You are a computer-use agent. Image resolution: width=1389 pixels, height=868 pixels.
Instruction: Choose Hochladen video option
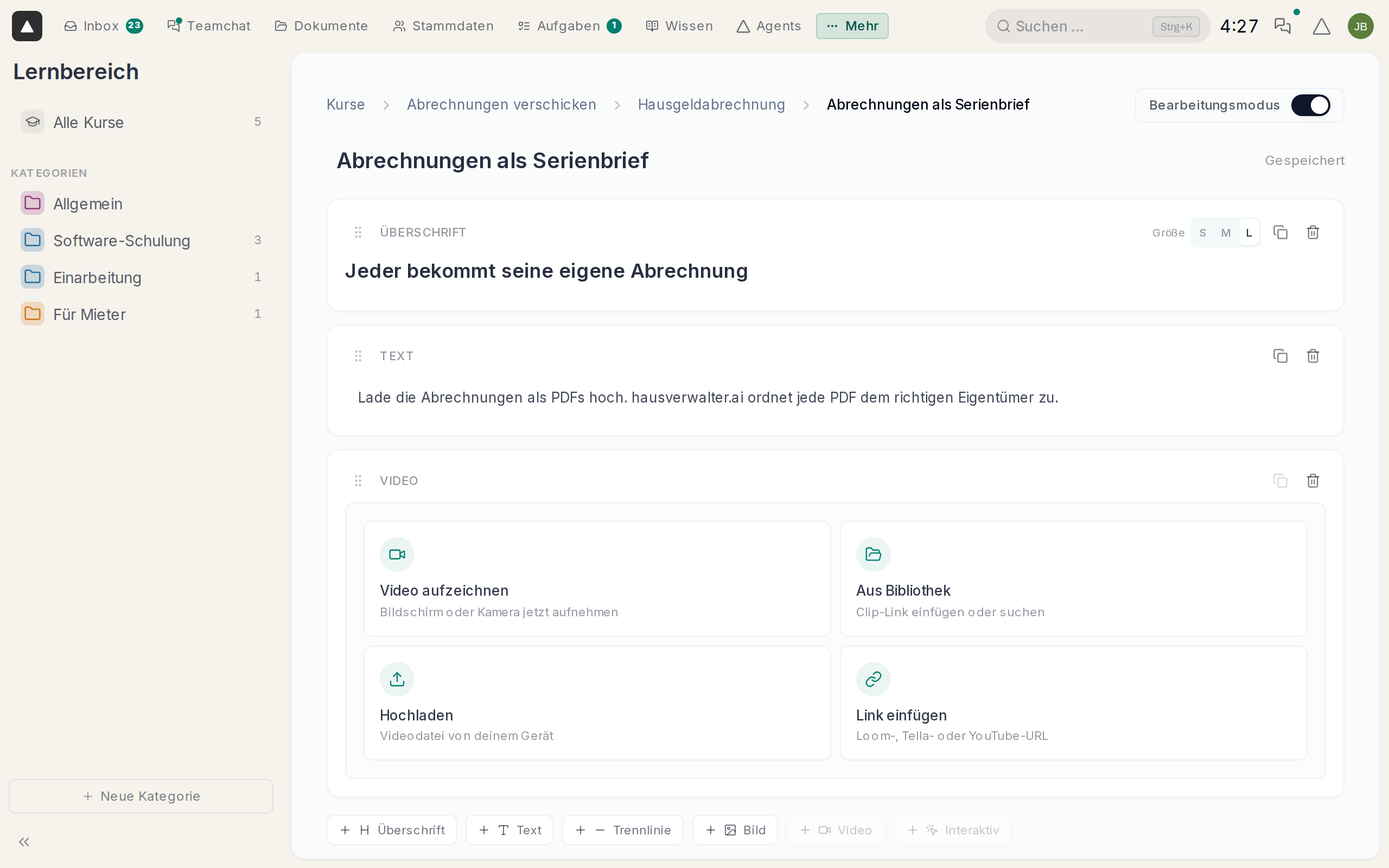(x=597, y=703)
